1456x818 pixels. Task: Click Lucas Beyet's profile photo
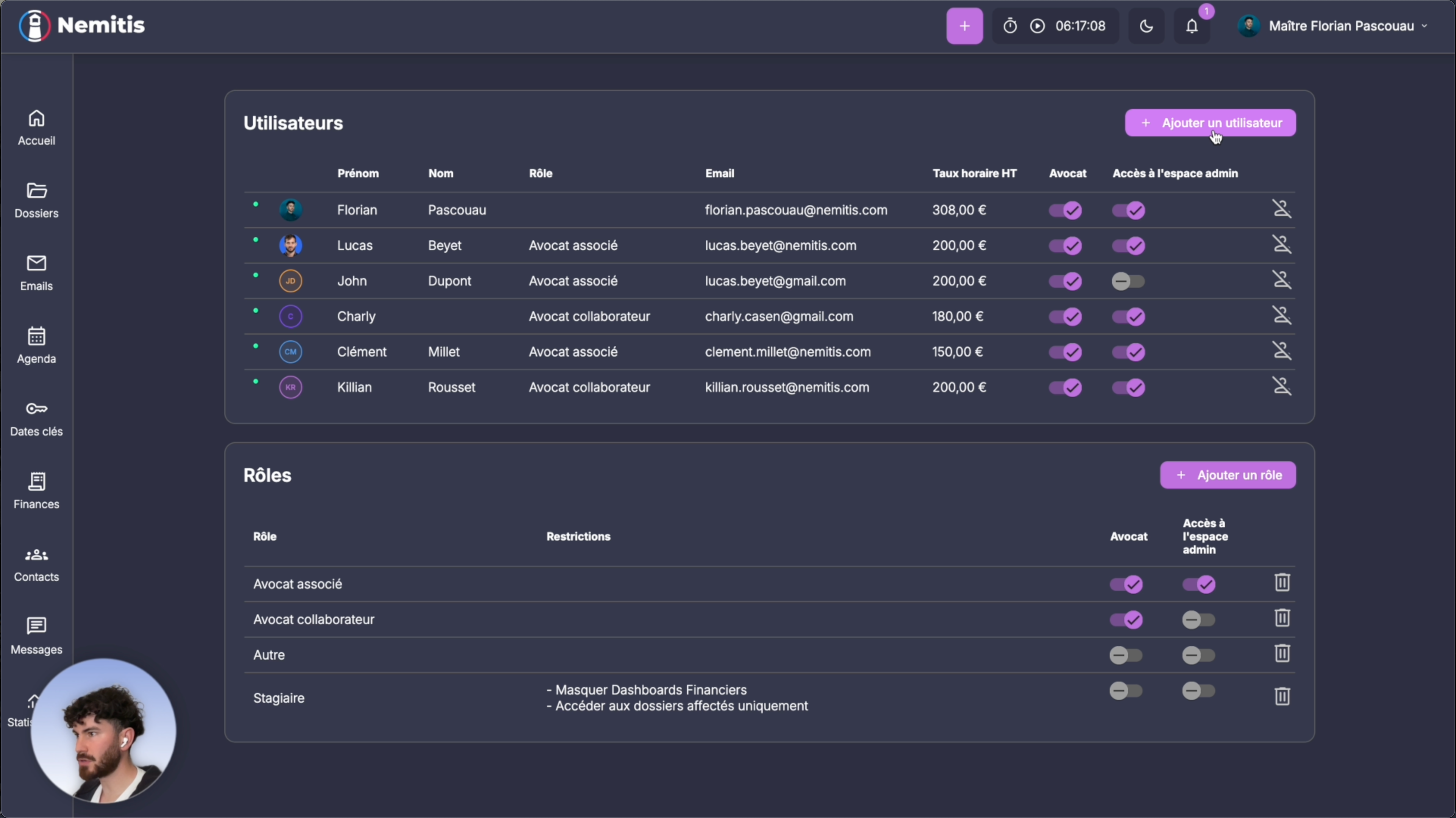(291, 245)
